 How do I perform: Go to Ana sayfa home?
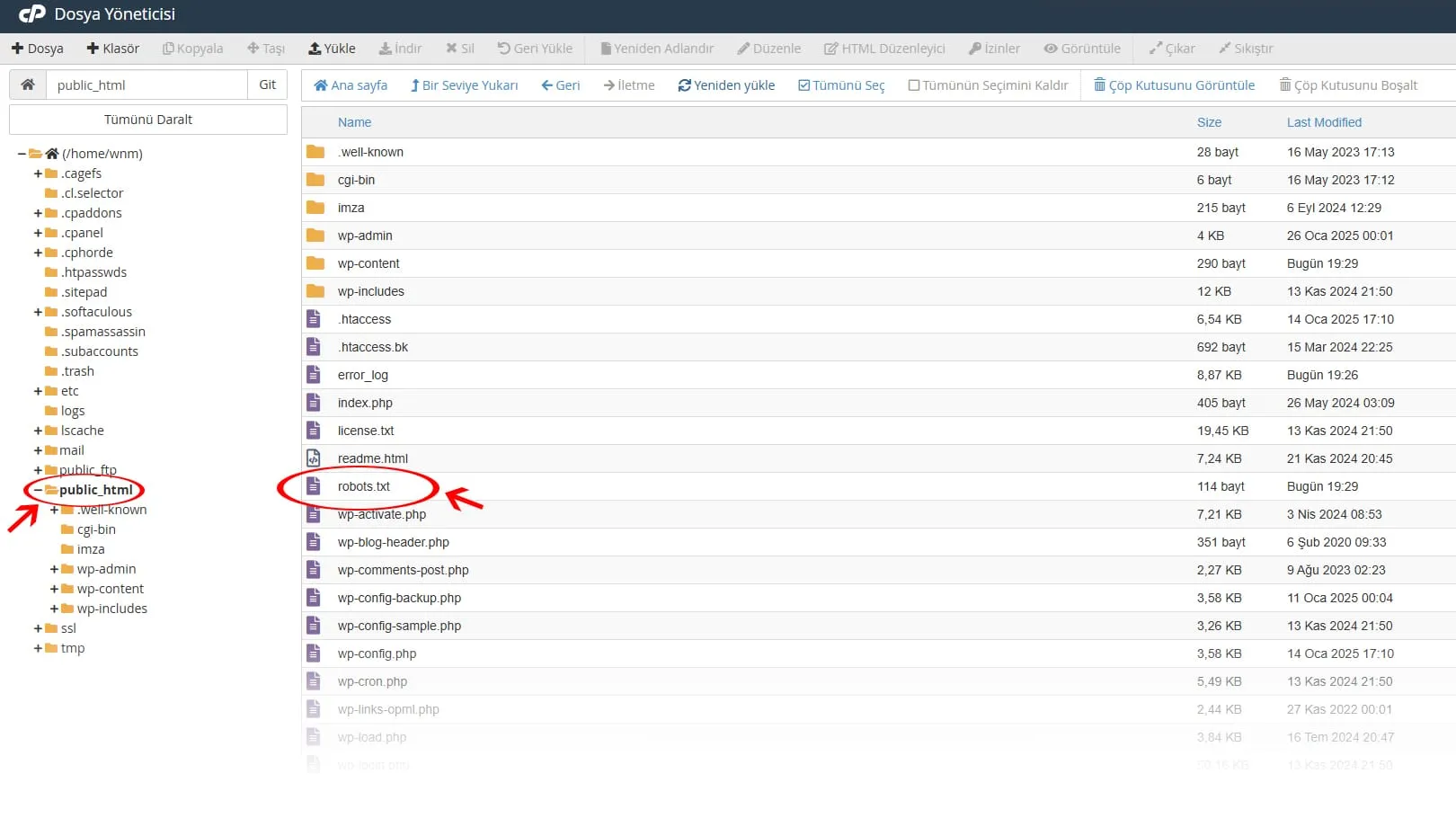coord(351,85)
